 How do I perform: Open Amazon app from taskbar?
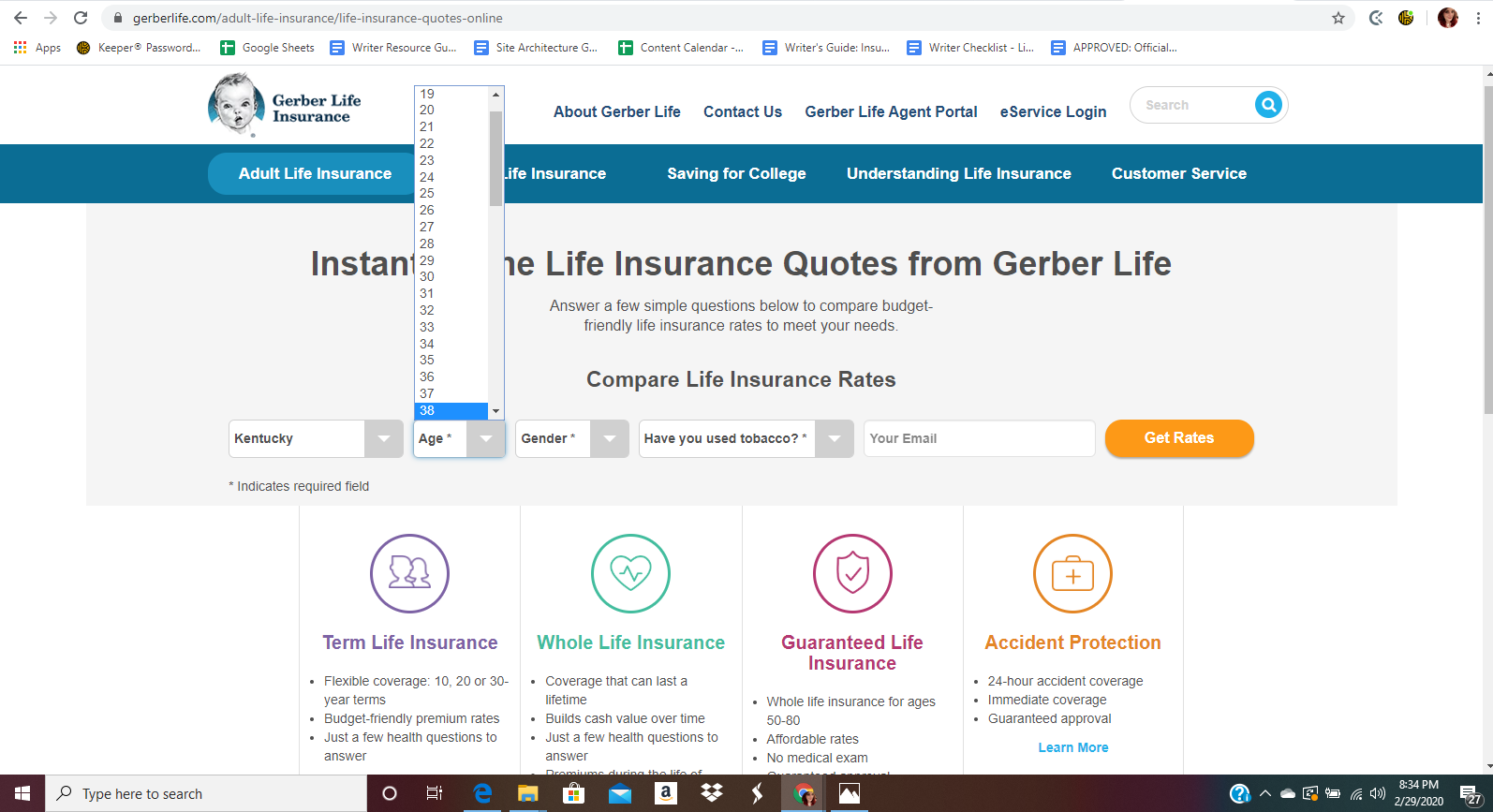[x=666, y=793]
